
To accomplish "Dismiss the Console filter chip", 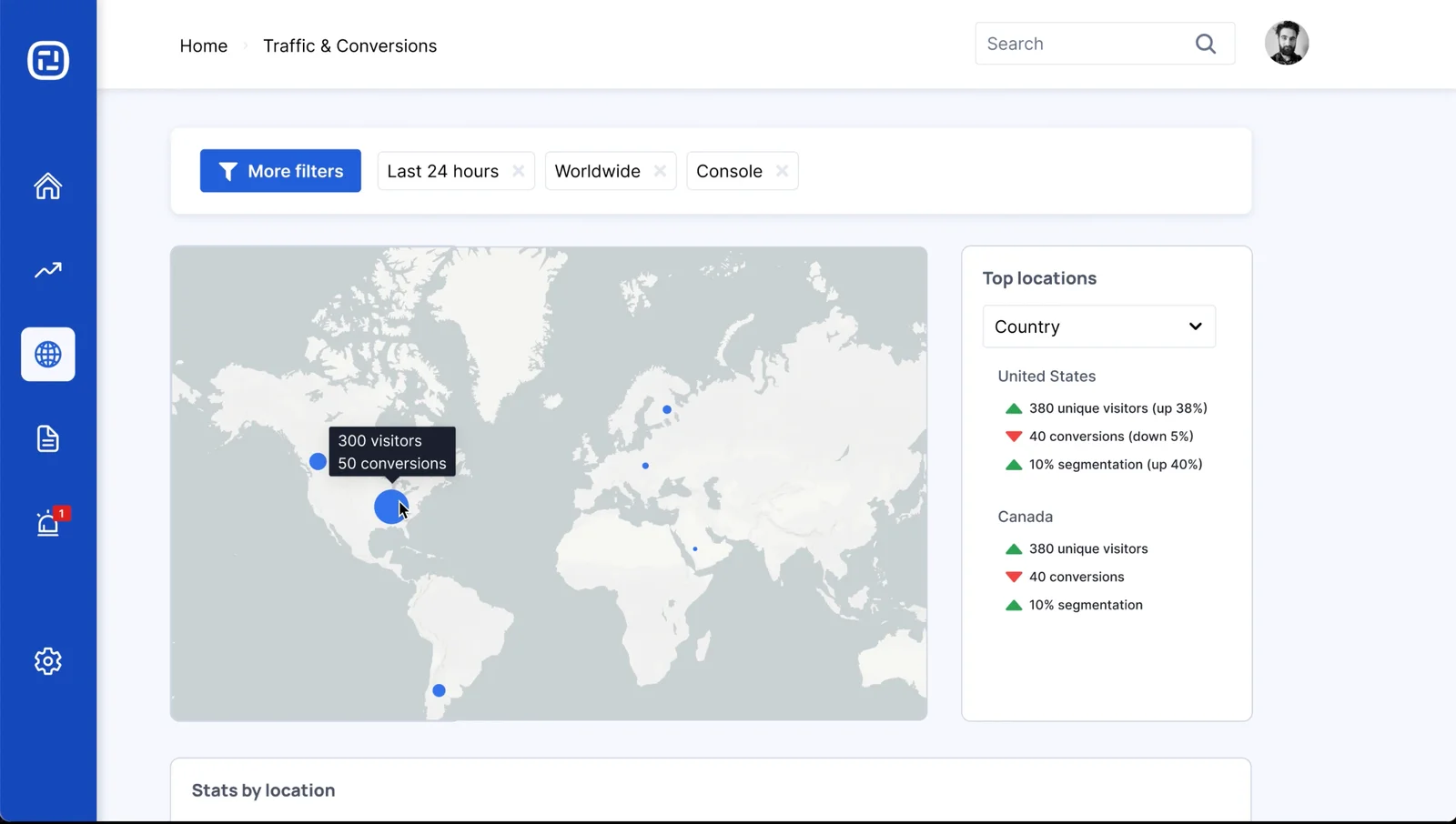I will (x=781, y=171).
